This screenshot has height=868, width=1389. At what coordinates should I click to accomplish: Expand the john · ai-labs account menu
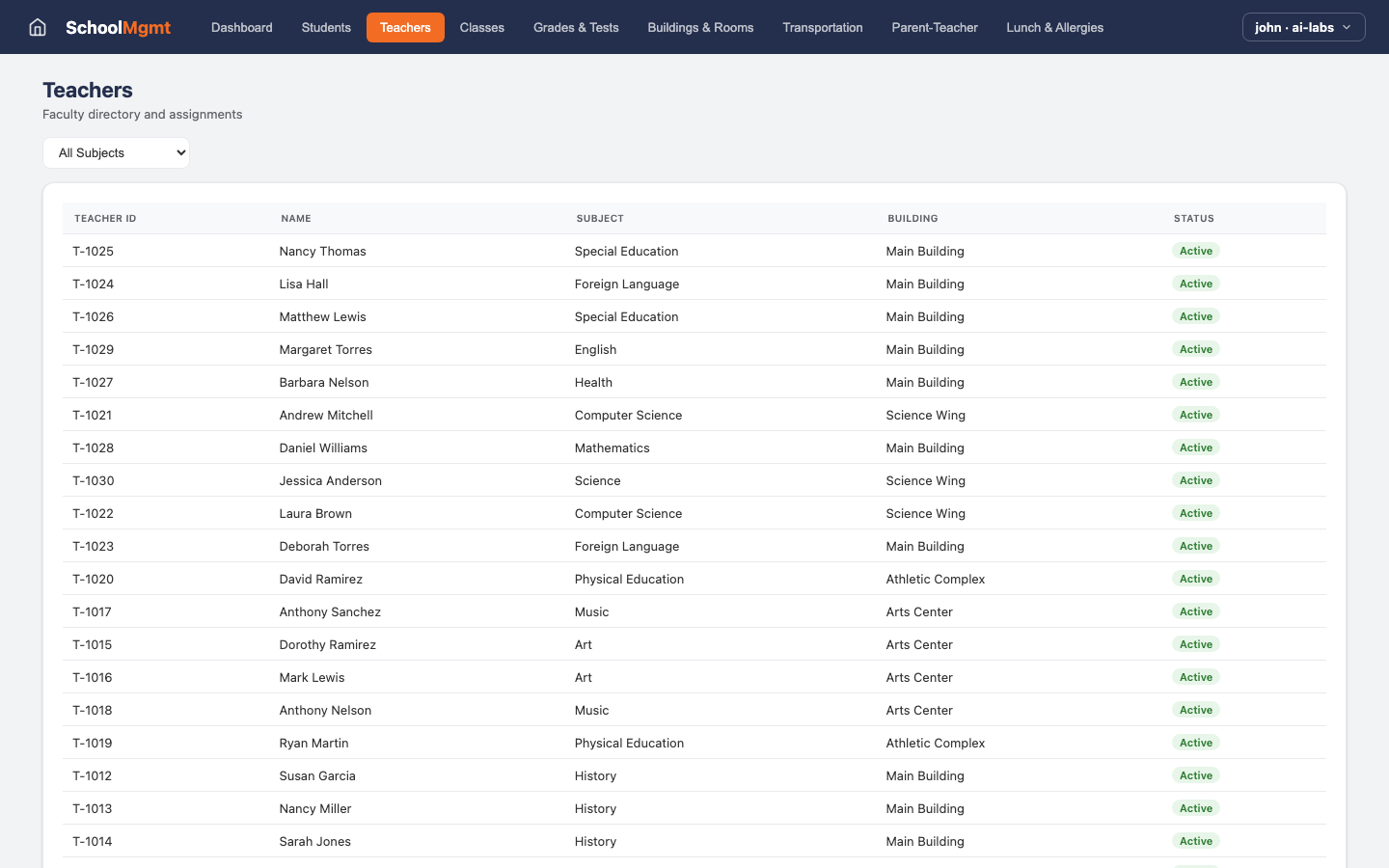click(x=1303, y=27)
